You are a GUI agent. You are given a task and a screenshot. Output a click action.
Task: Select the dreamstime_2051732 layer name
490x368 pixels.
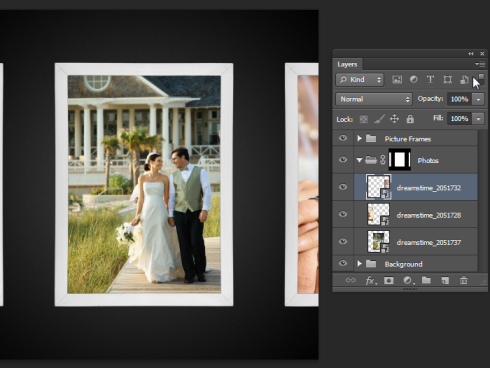tap(429, 188)
